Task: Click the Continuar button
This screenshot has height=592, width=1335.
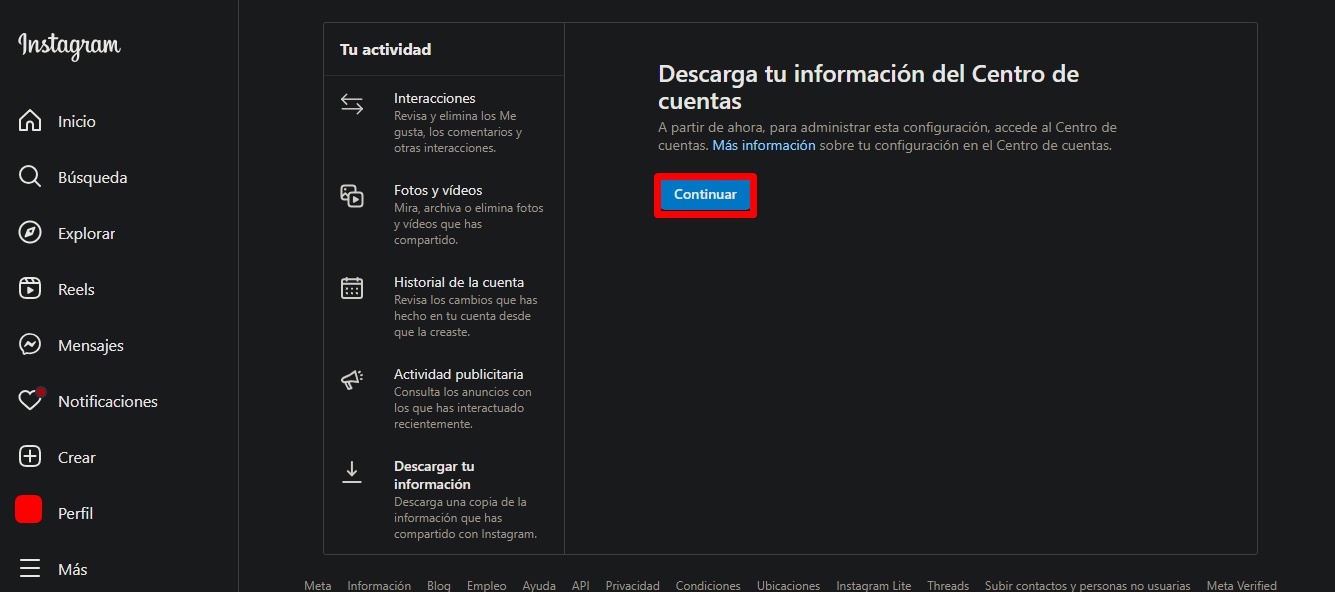Action: [x=705, y=194]
